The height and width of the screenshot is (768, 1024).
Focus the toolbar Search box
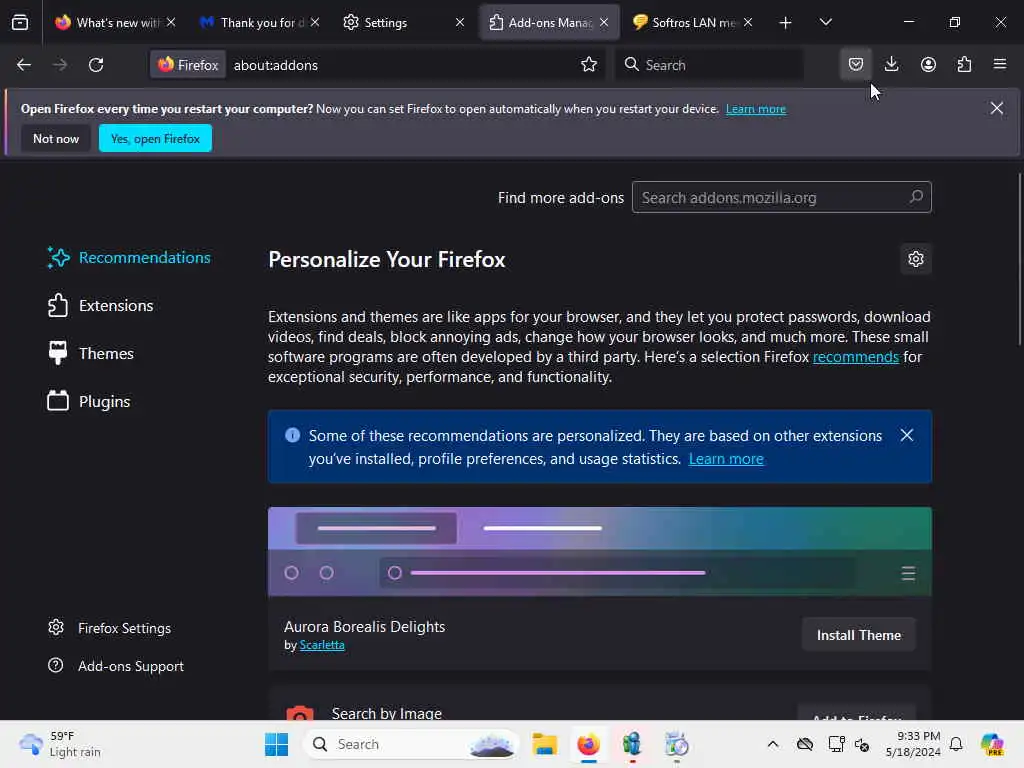tap(710, 65)
